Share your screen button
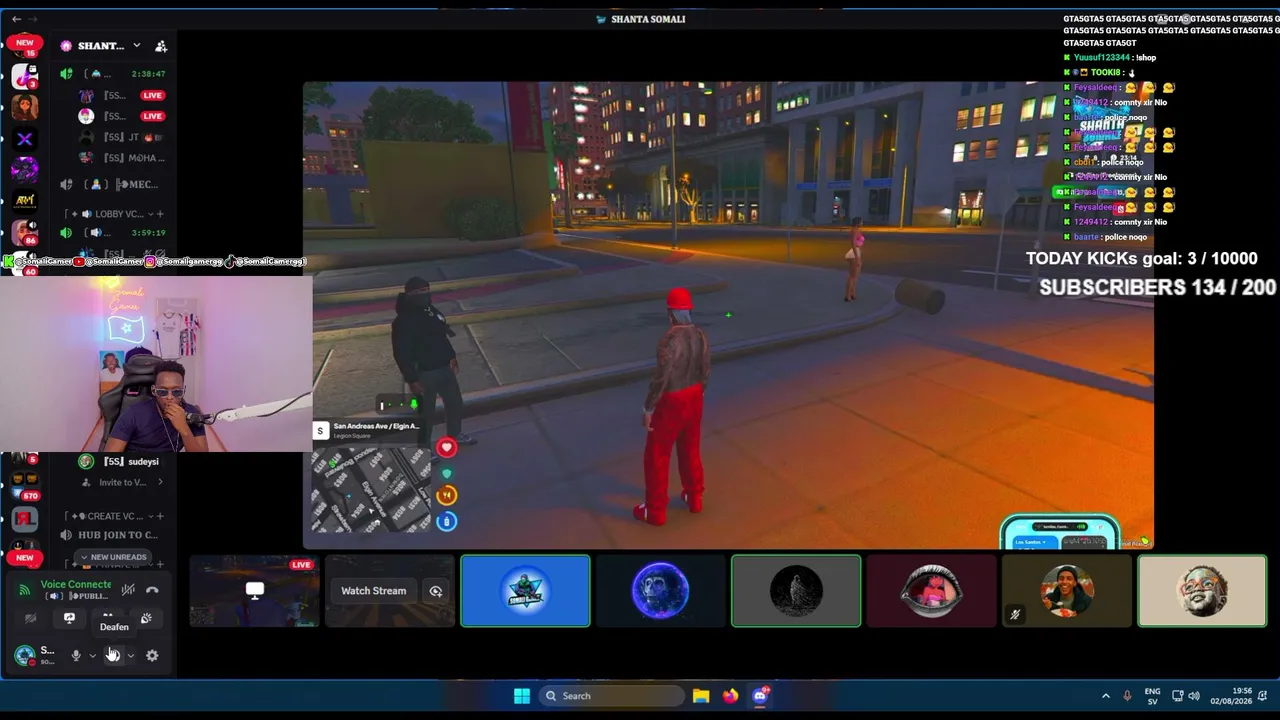Screen dimensions: 1280x720 69,618
